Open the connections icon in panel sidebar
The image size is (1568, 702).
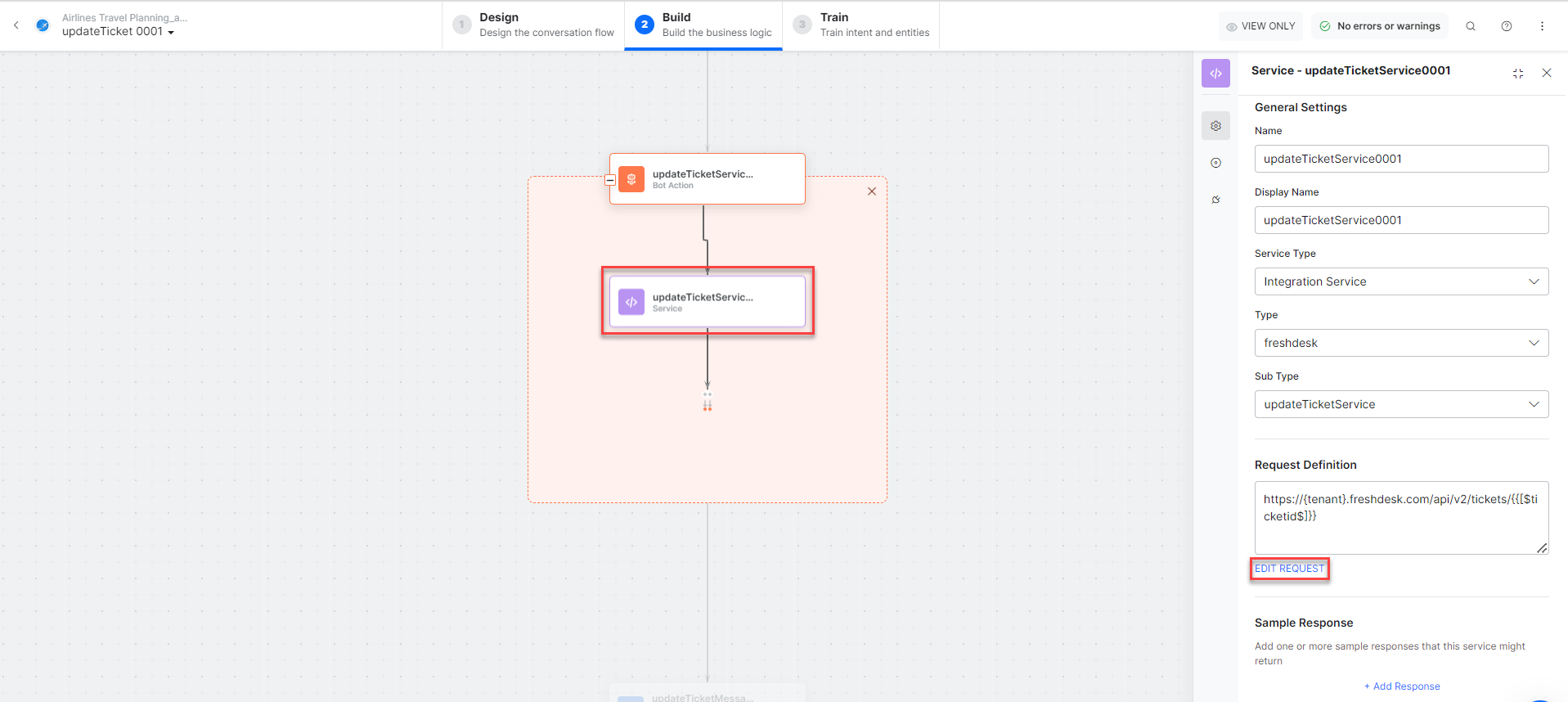[1216, 163]
